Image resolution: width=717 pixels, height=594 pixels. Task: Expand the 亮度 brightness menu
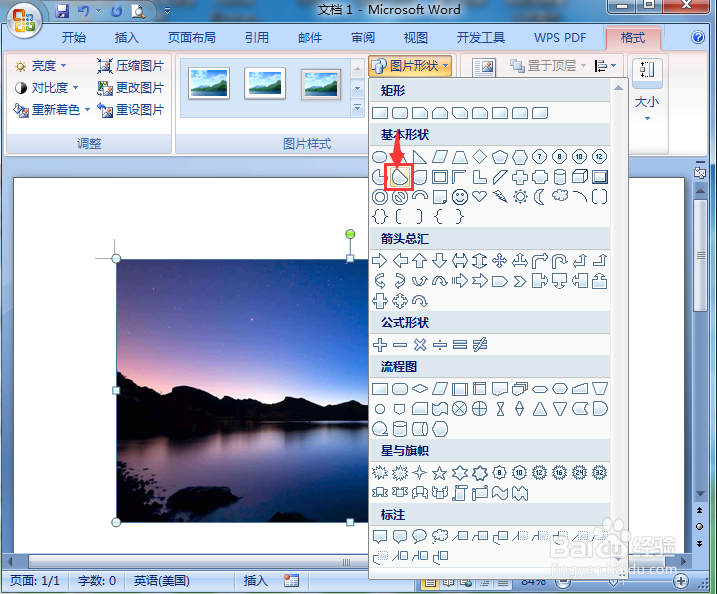pyautogui.click(x=40, y=66)
